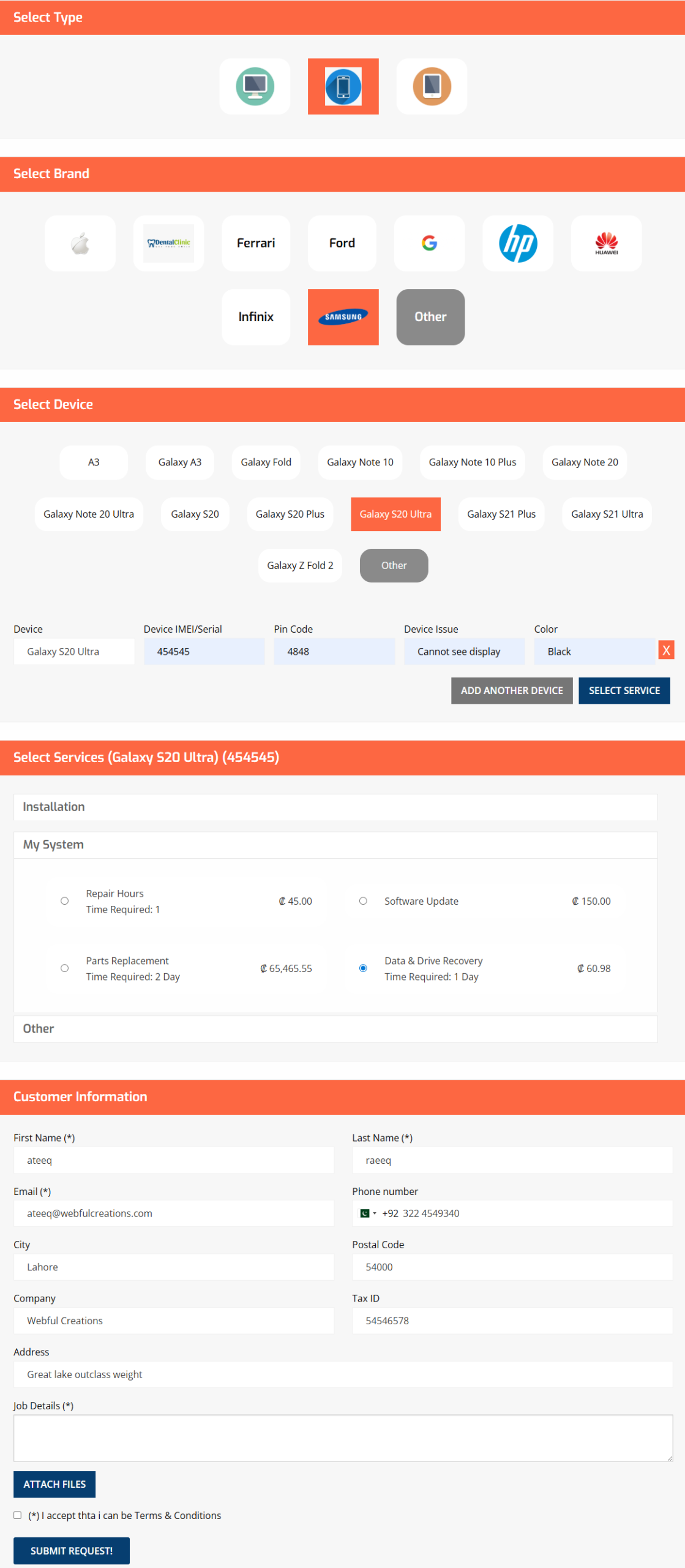Select the Parts Replacement radio option
The image size is (685, 1568).
[x=64, y=968]
